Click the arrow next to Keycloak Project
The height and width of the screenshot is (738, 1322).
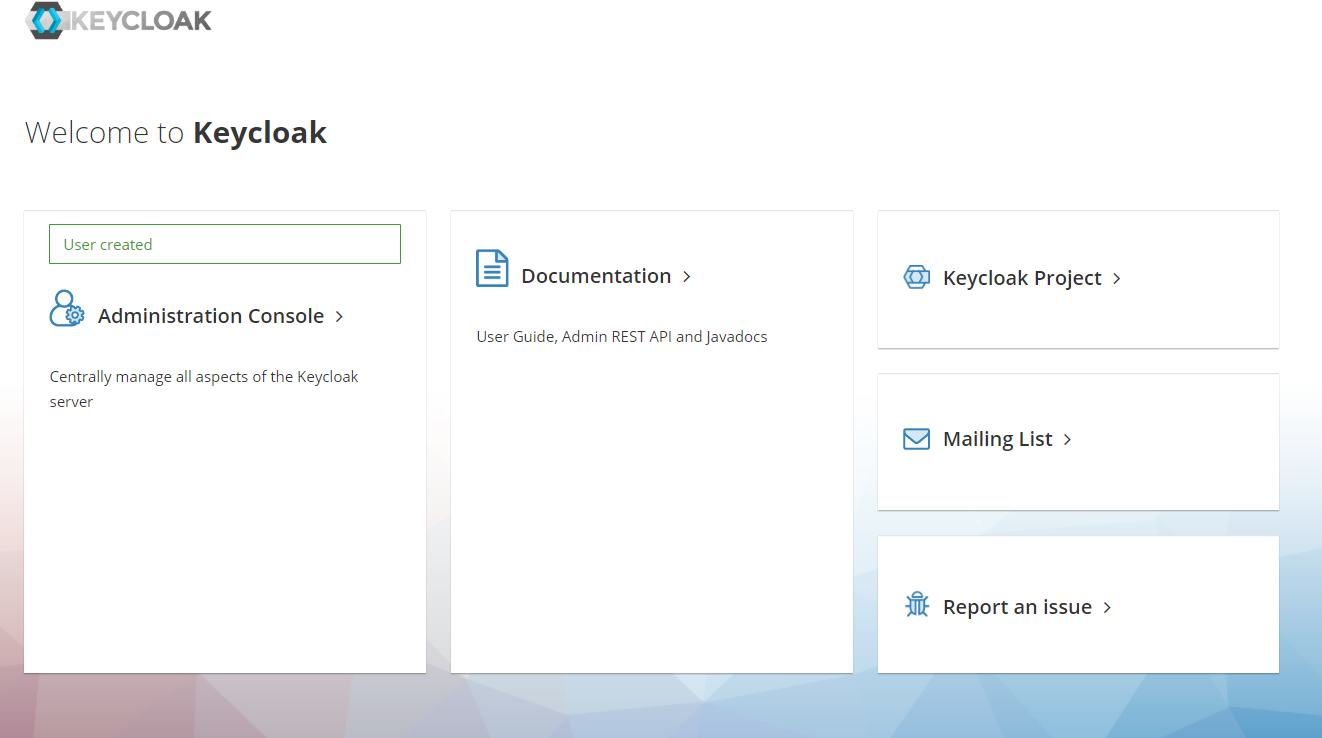pyautogui.click(x=1116, y=278)
